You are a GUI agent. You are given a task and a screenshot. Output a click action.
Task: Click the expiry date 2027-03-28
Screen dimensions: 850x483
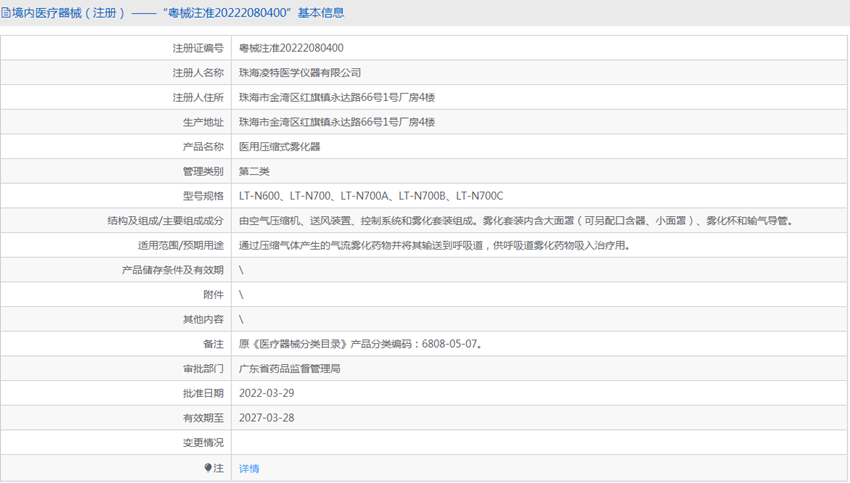[267, 418]
